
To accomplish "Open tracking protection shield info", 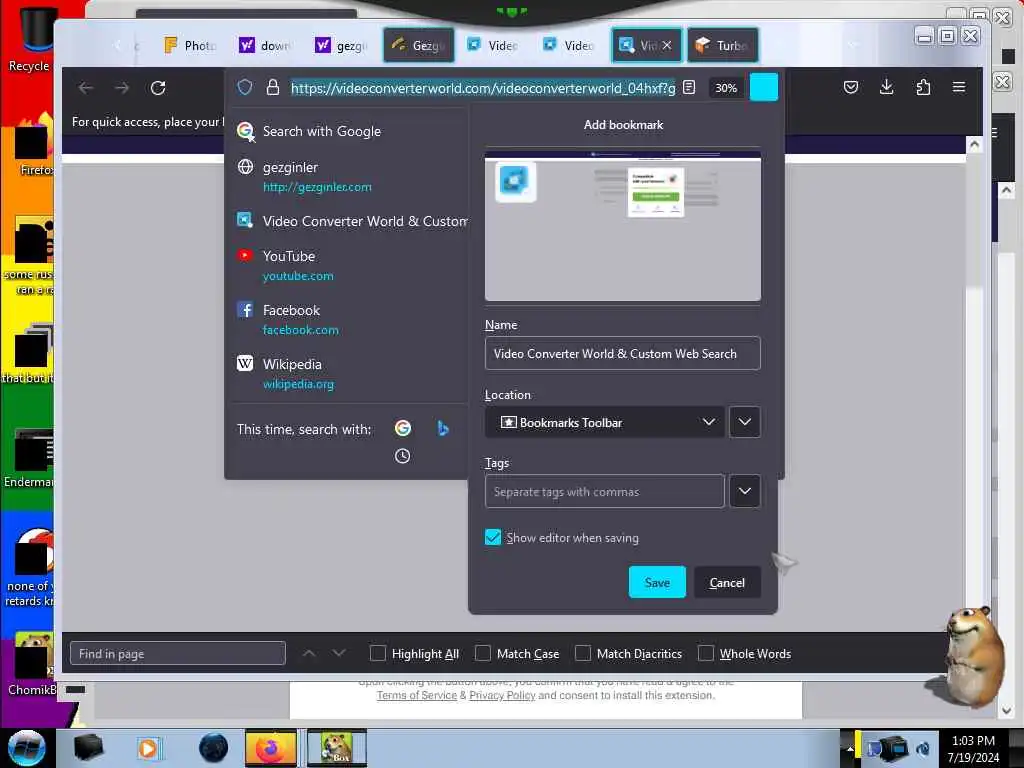I will 245,87.
